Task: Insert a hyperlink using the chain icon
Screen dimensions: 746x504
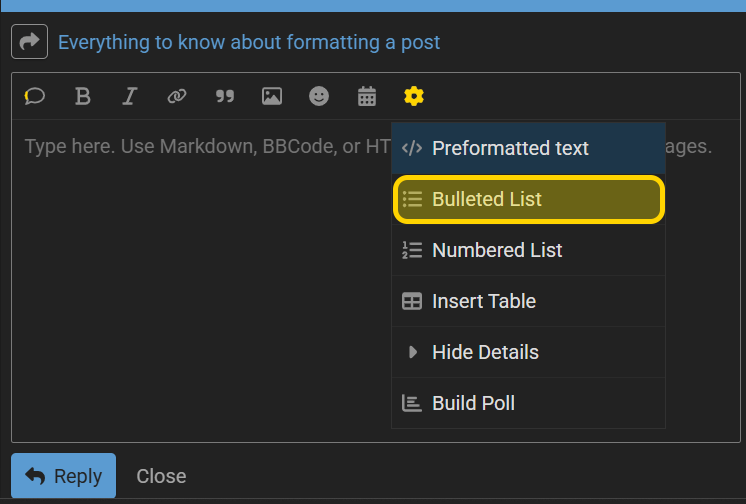Action: [177, 97]
